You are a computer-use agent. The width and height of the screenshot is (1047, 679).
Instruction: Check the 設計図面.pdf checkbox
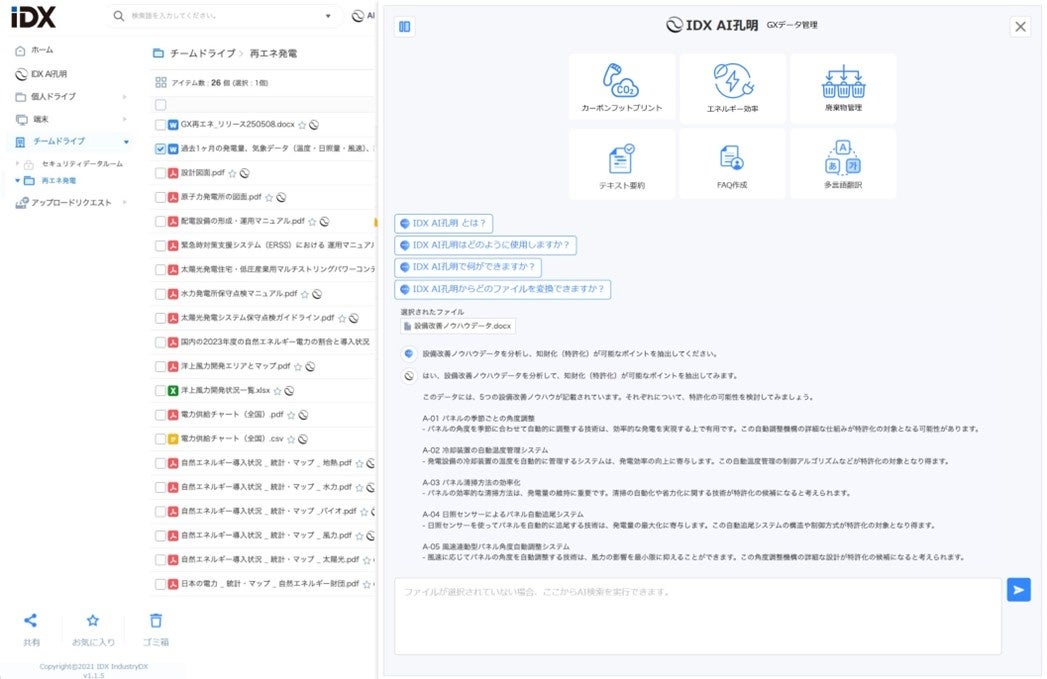pyautogui.click(x=160, y=173)
